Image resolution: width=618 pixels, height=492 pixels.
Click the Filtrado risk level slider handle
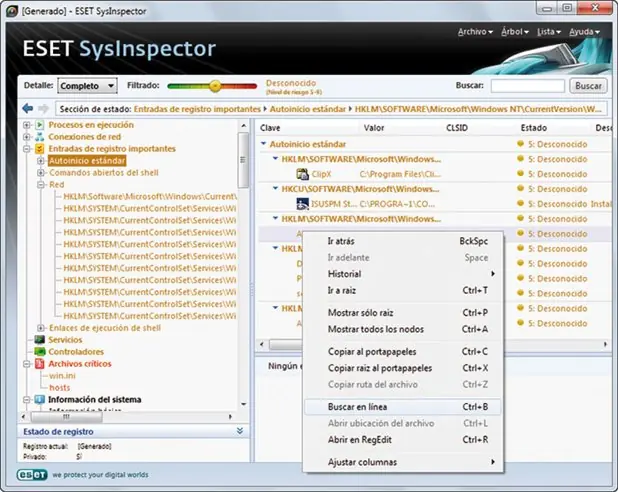tap(215, 86)
